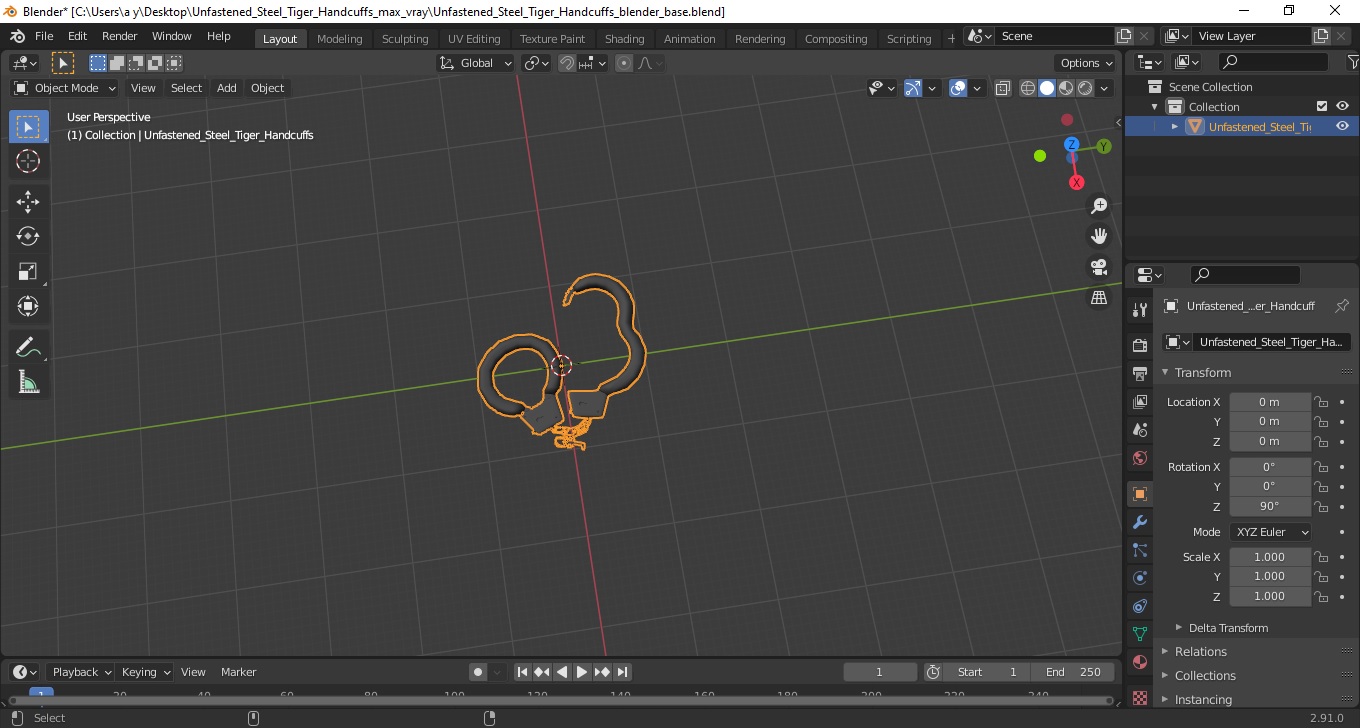
Task: Select the Move tool
Action: point(28,202)
